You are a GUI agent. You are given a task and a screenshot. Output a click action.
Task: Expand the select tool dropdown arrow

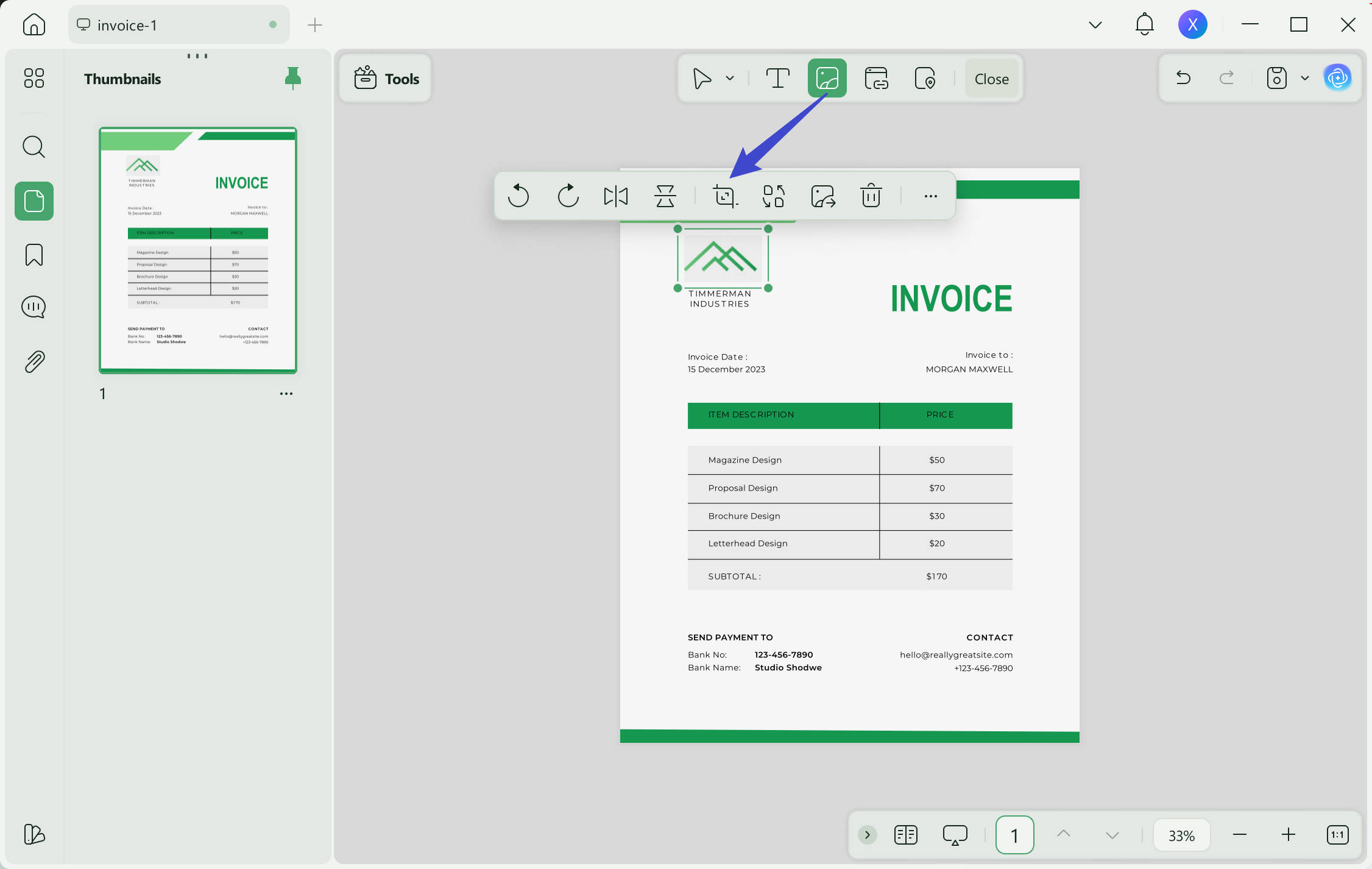click(730, 79)
